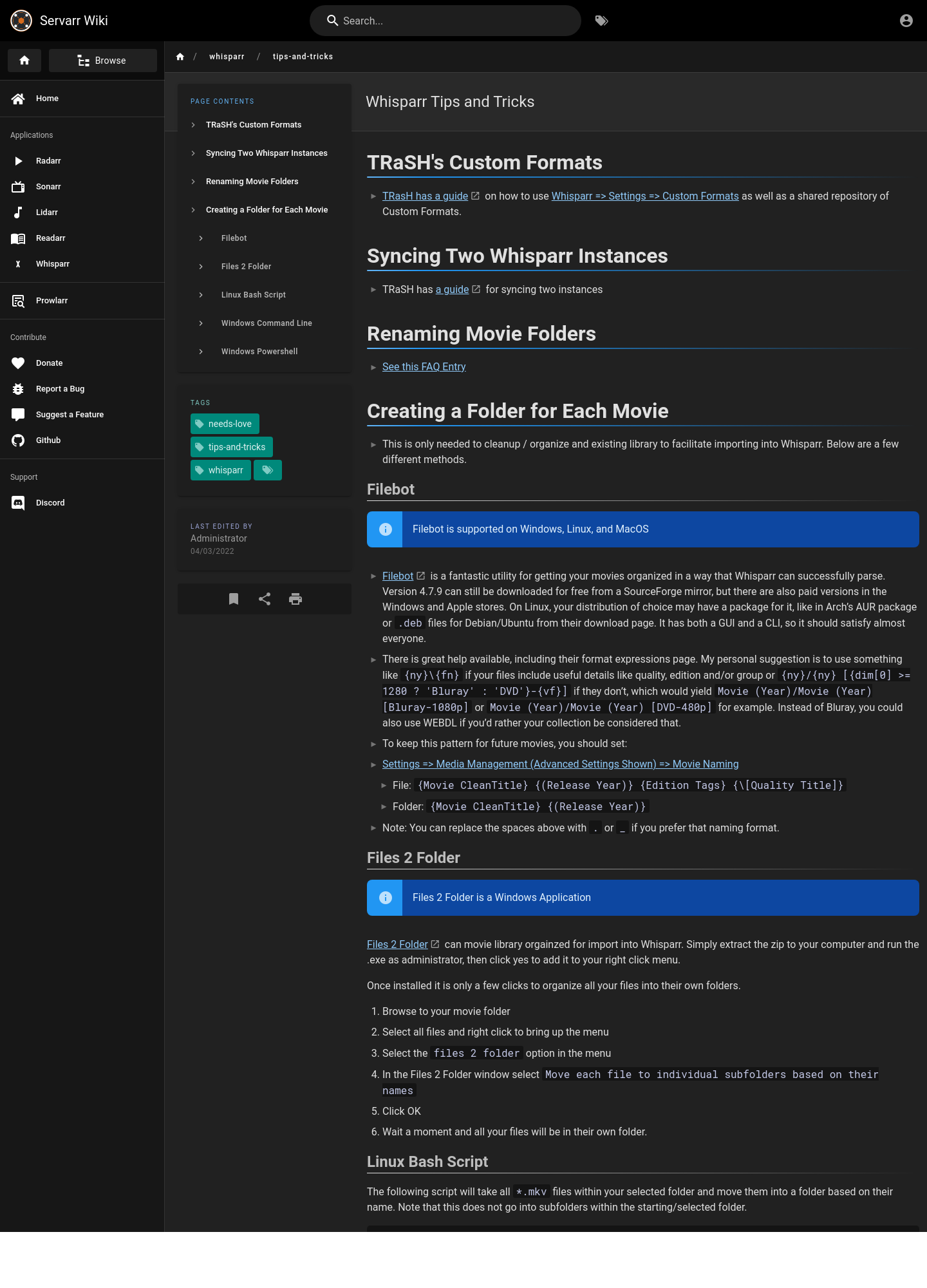Click the Report a Bug icon
This screenshot has width=927, height=1288.
(18, 389)
